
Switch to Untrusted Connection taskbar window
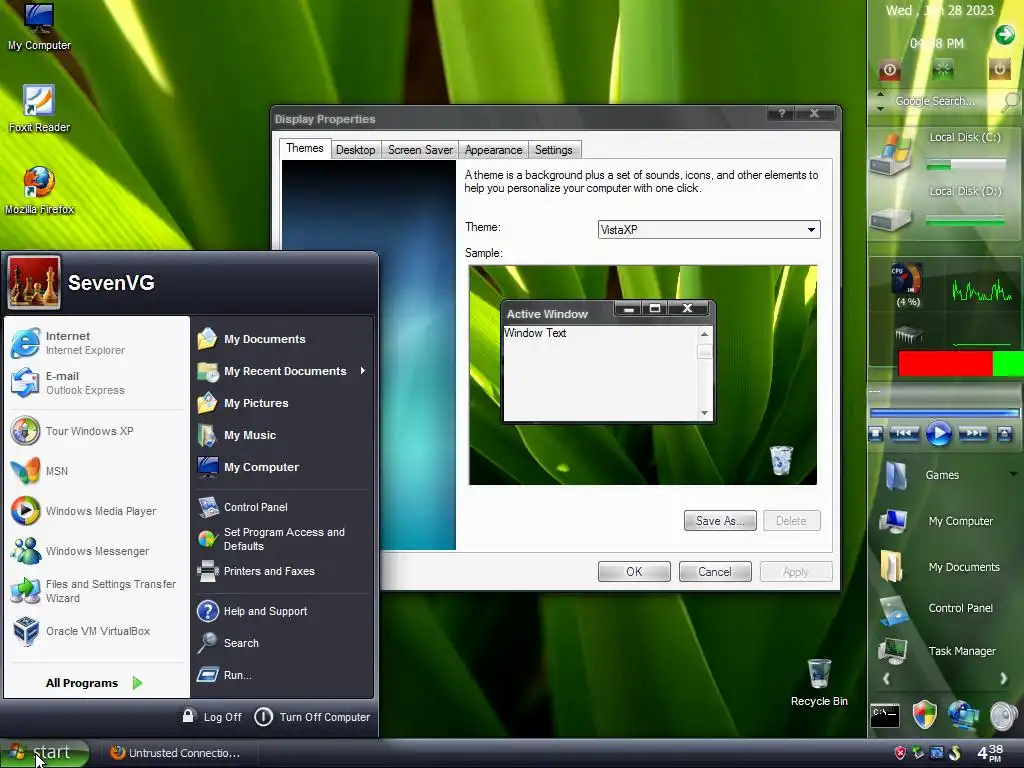click(x=178, y=753)
